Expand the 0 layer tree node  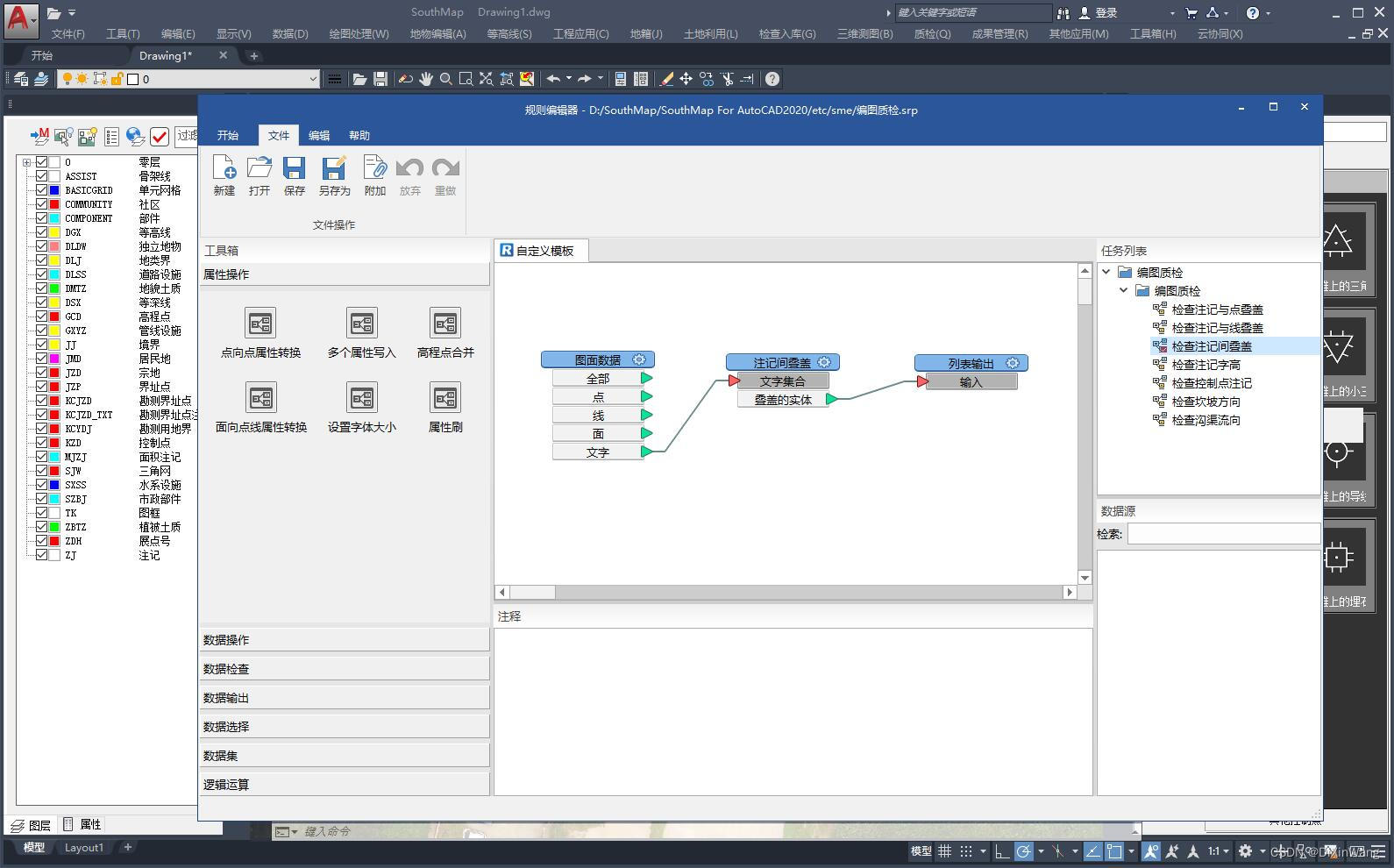click(27, 162)
